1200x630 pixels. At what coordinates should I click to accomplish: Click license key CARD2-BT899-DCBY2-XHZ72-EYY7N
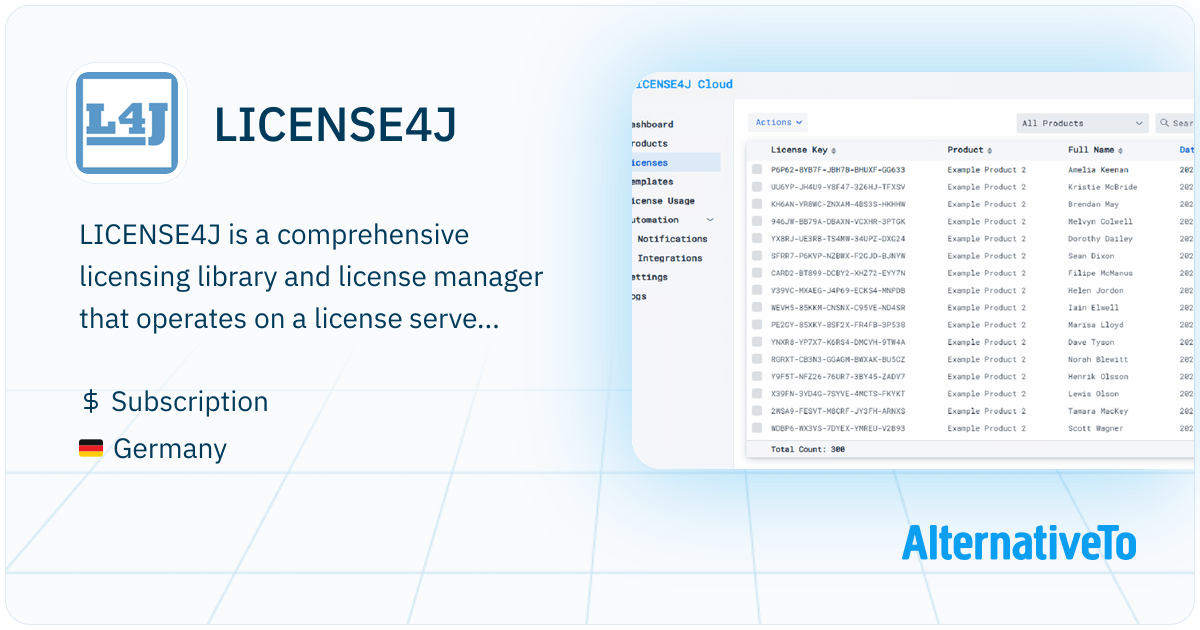tap(838, 273)
